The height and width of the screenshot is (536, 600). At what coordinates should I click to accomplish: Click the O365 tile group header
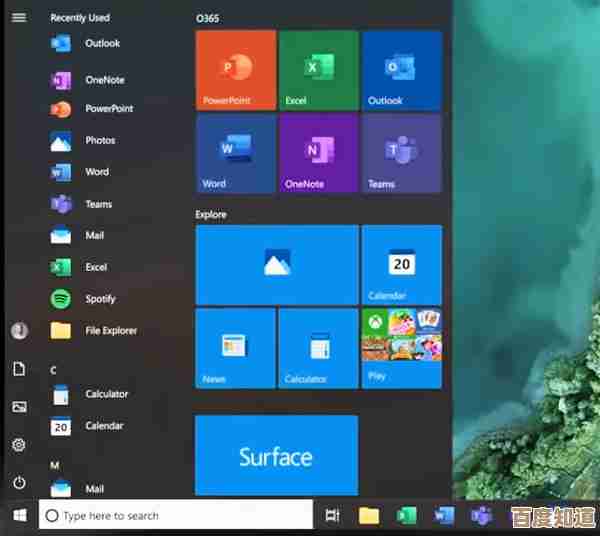[x=207, y=18]
